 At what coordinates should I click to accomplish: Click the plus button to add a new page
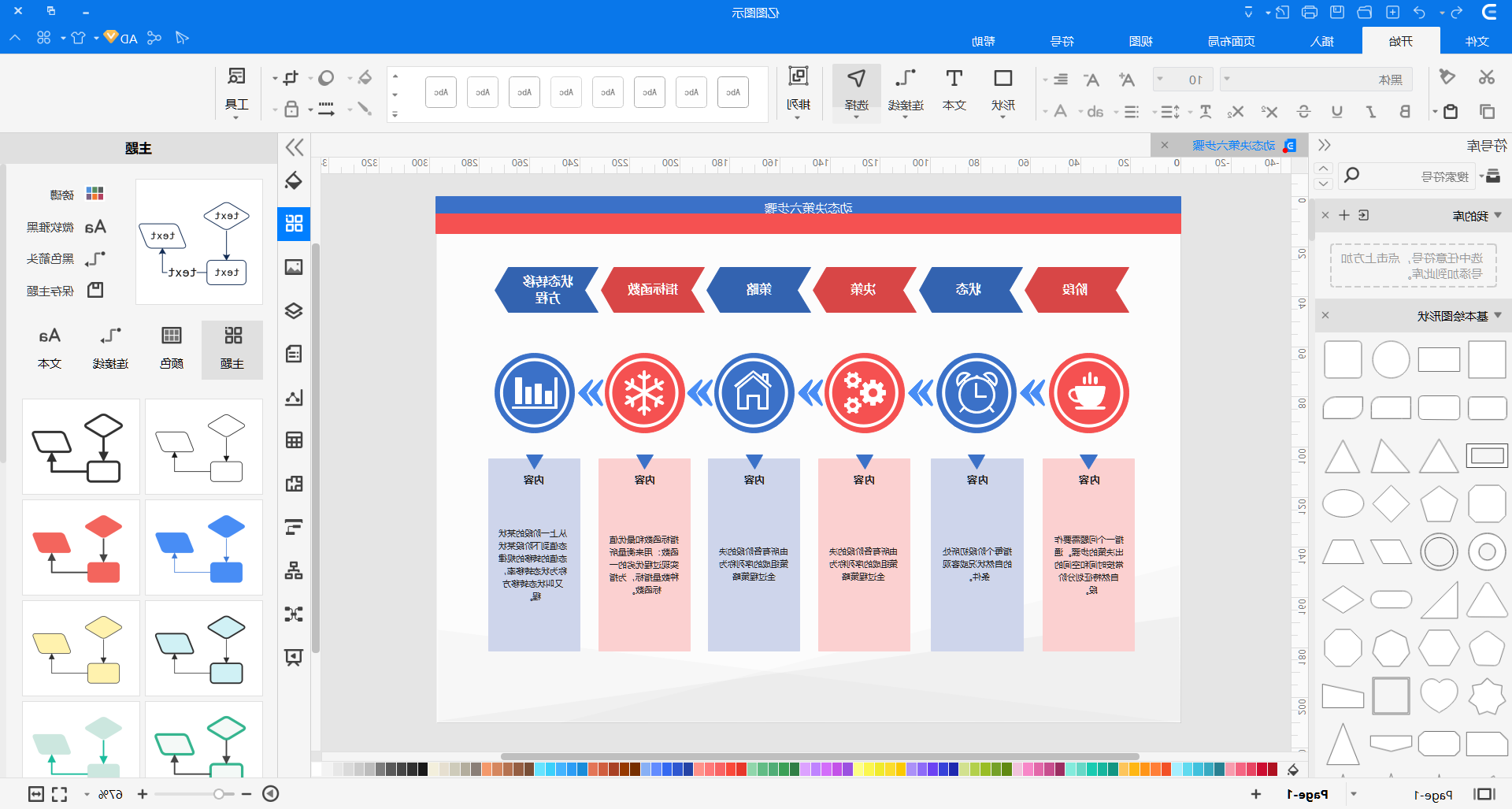point(1255,794)
